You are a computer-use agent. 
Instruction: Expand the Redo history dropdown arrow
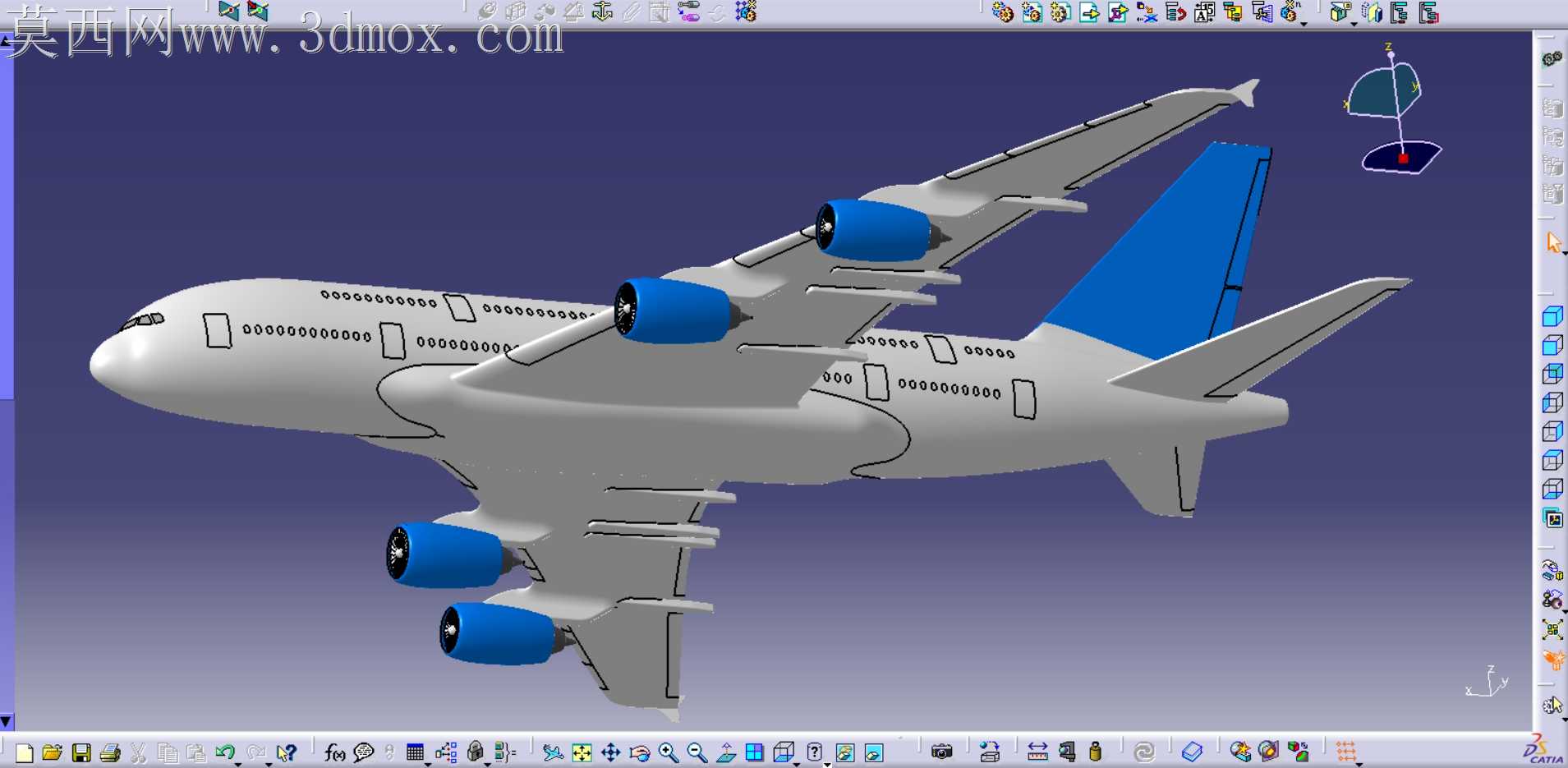point(268,763)
